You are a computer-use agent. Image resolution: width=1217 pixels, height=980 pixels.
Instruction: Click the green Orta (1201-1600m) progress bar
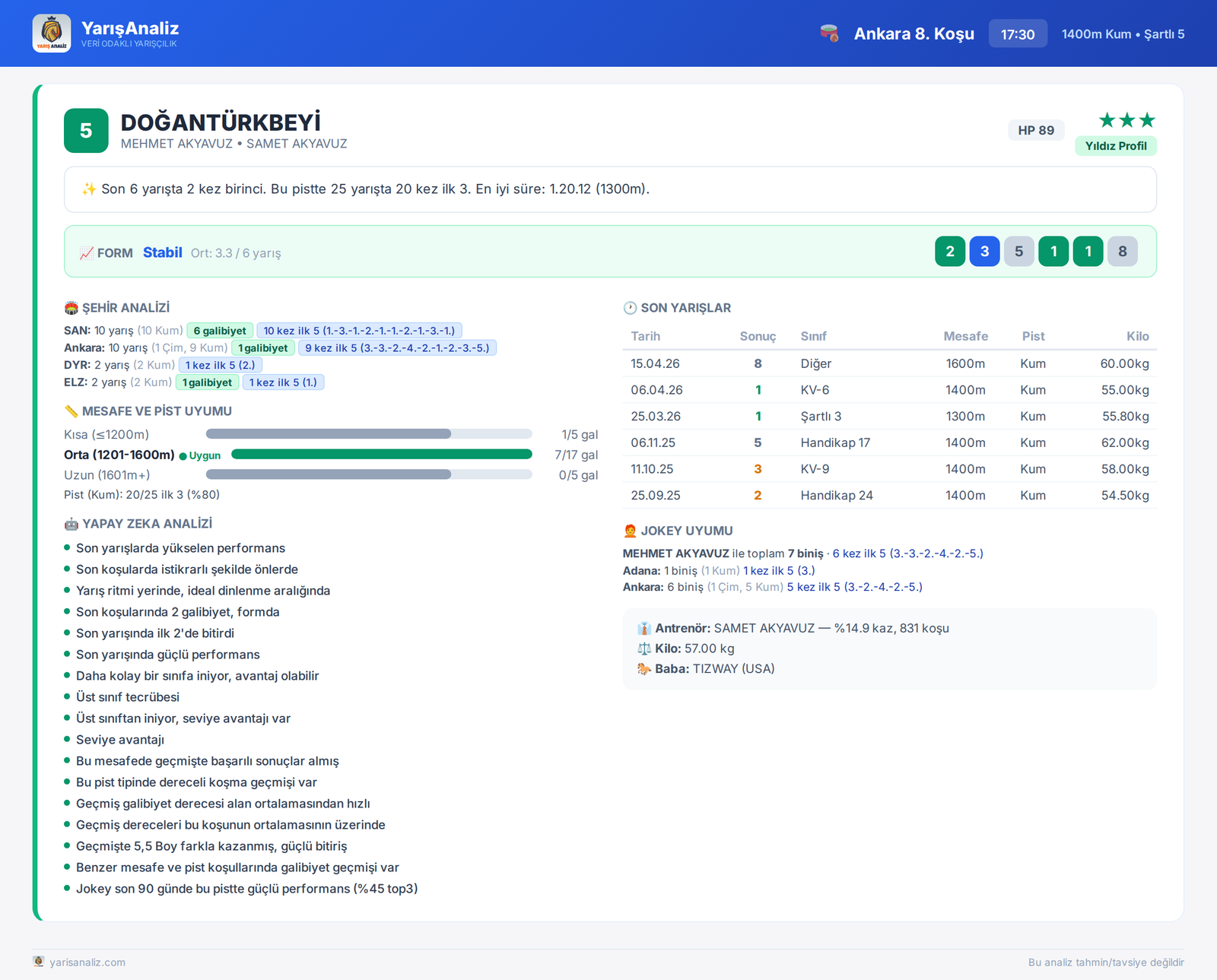(382, 454)
